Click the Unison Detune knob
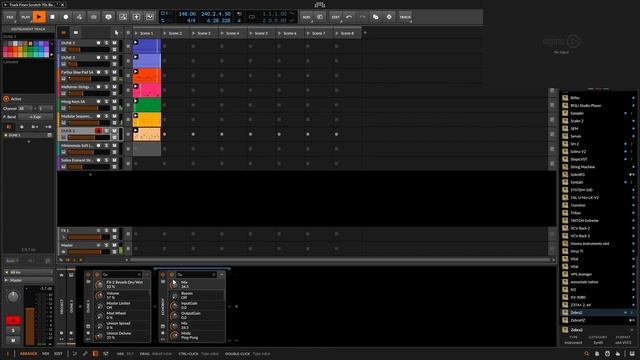 (99, 336)
